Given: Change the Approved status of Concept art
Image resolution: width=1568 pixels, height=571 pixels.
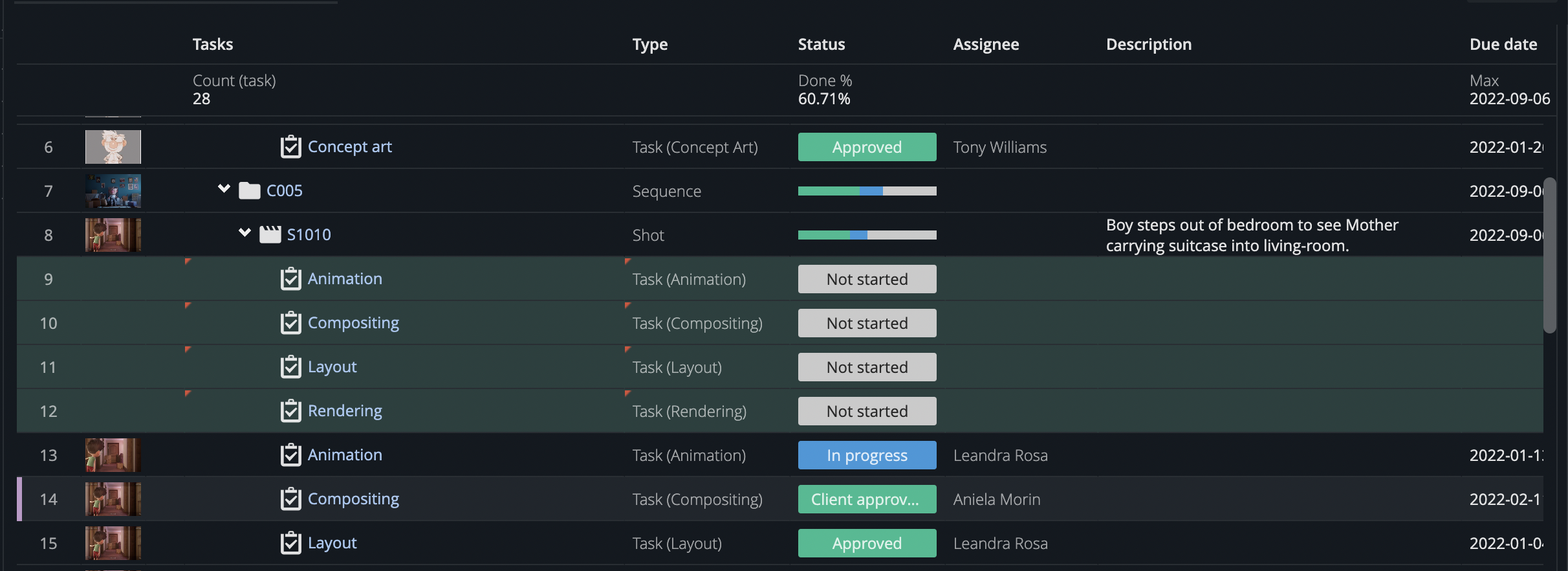Looking at the screenshot, I should click(x=867, y=147).
